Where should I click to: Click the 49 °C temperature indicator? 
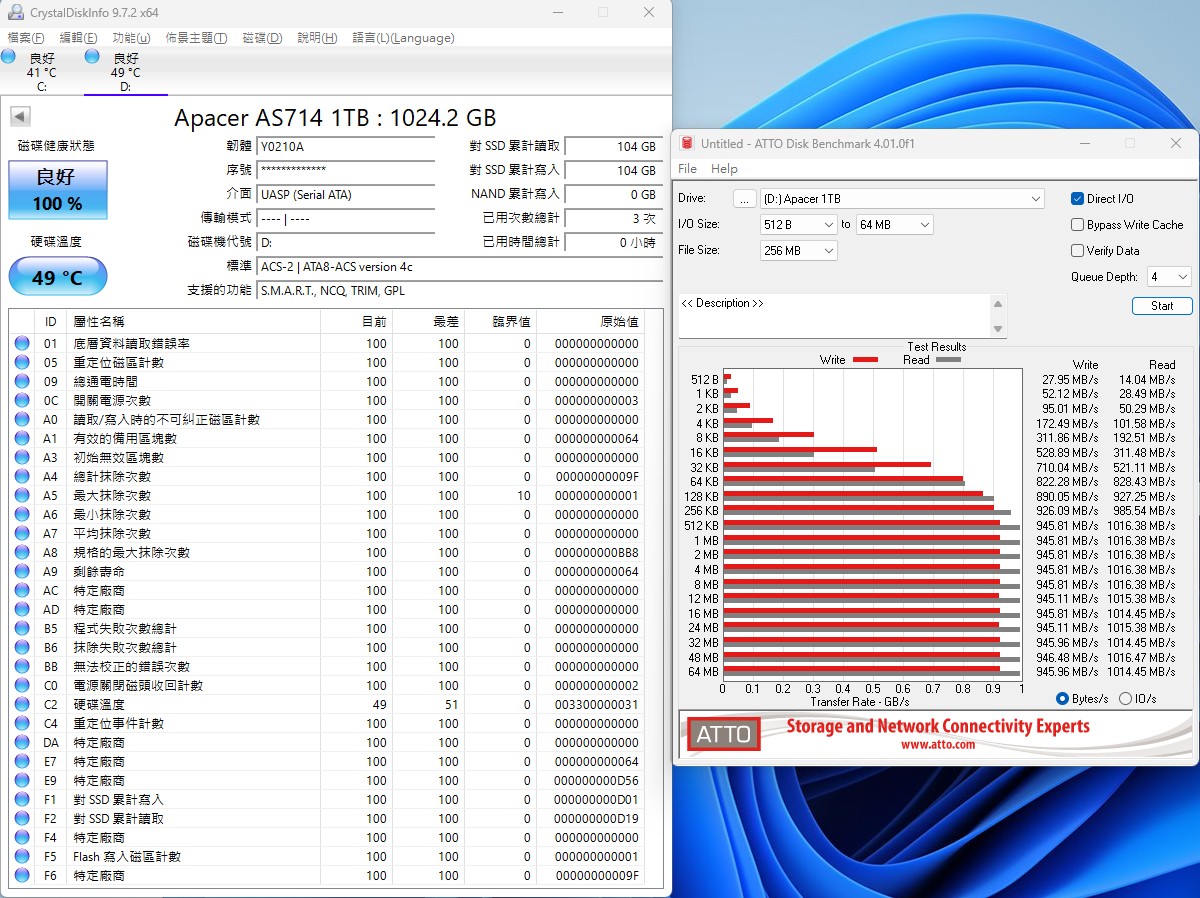tap(58, 277)
